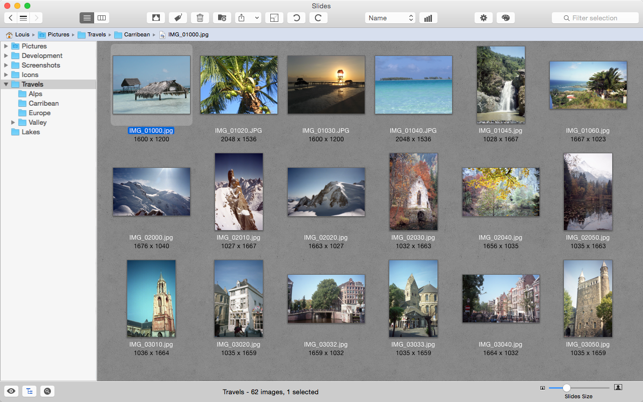
Task: Click the rotate left toolbar icon
Action: [296, 18]
